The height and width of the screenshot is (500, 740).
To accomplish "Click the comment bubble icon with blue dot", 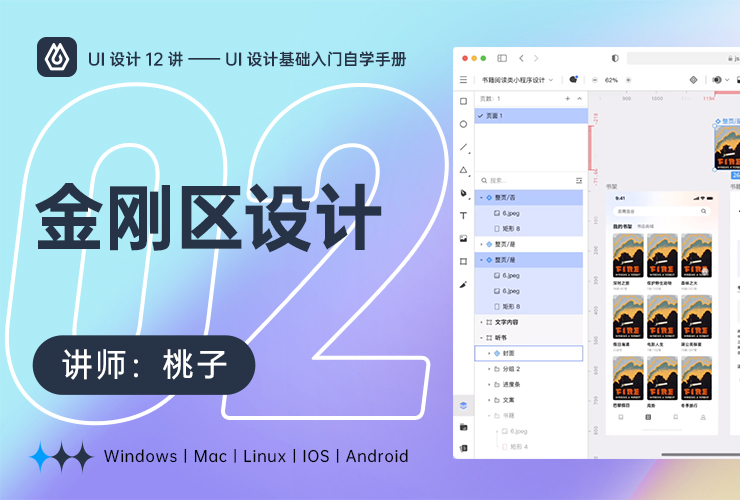I will 573,79.
